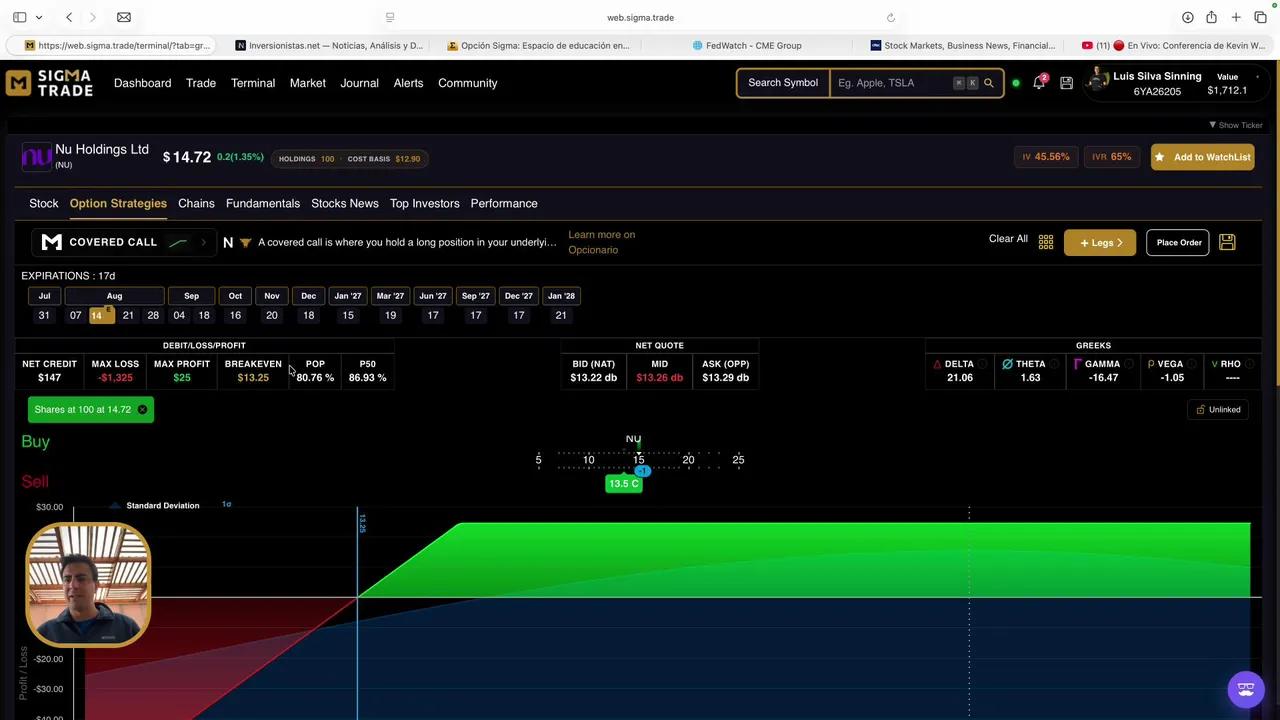Open the Safari sidebar dropdown chevron
The image size is (1280, 720).
[39, 17]
